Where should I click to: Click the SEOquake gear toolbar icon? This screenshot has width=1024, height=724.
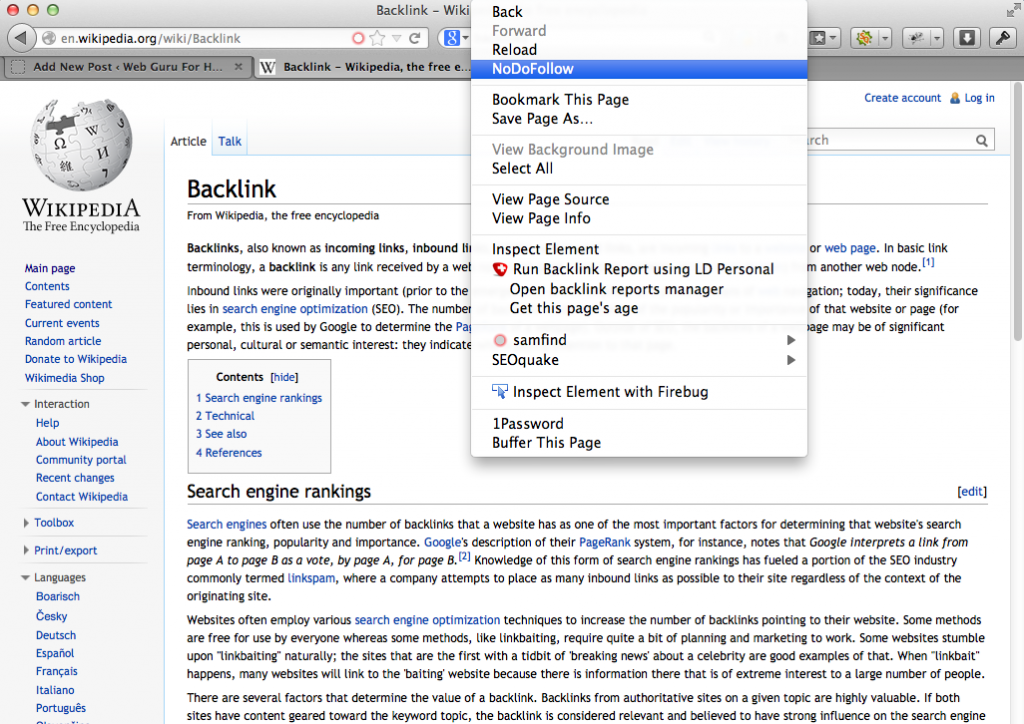pos(865,39)
